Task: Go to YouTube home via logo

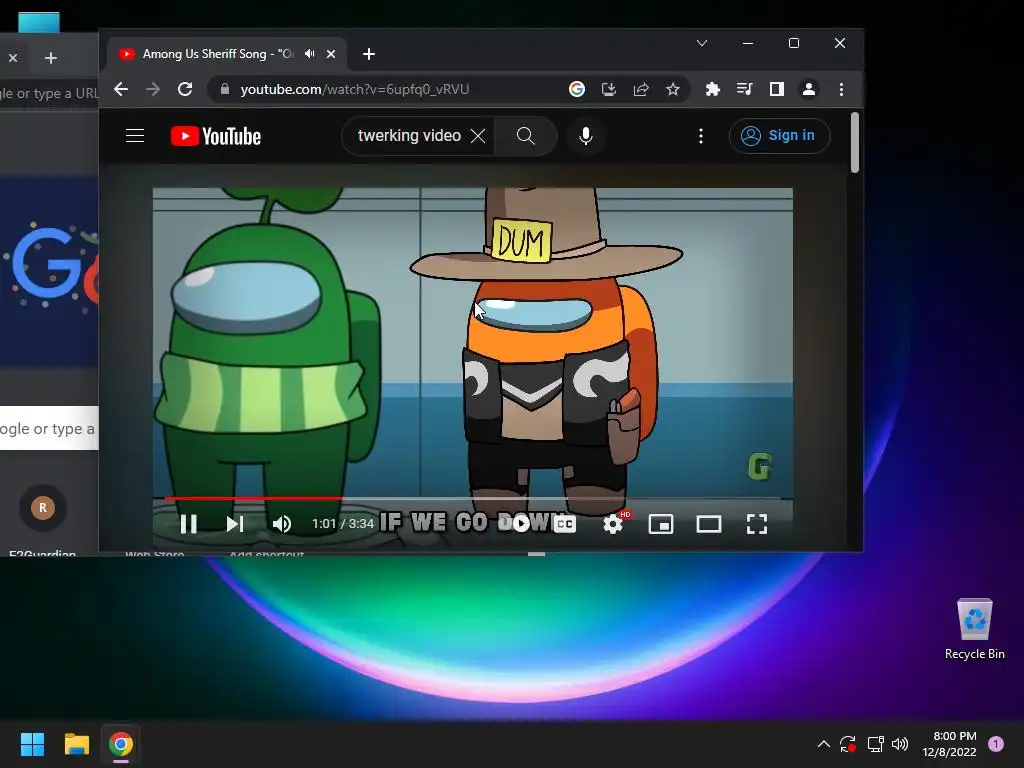Action: 216,136
